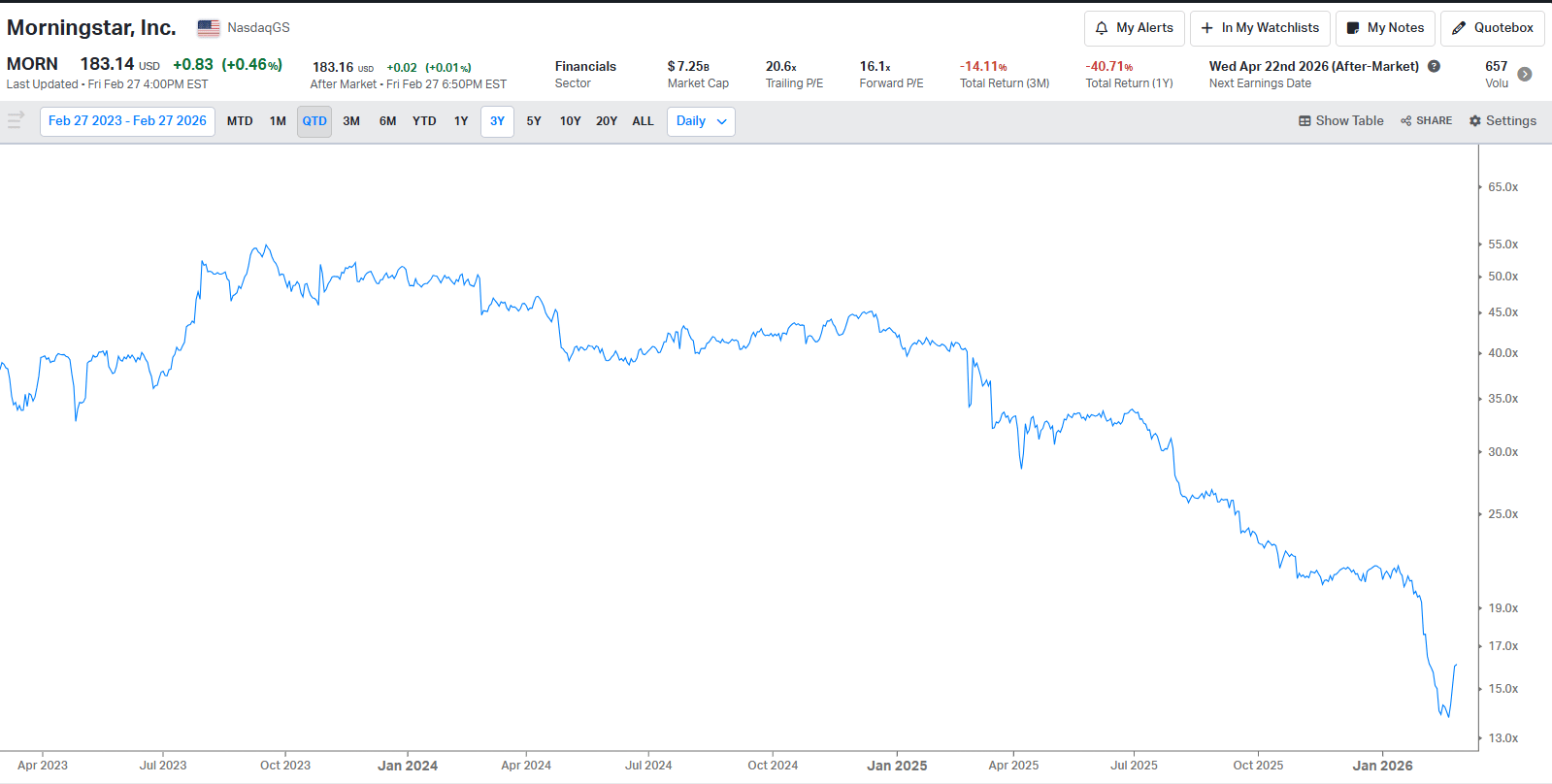The image size is (1552, 784).
Task: Select the YTD time range
Action: pyautogui.click(x=424, y=121)
